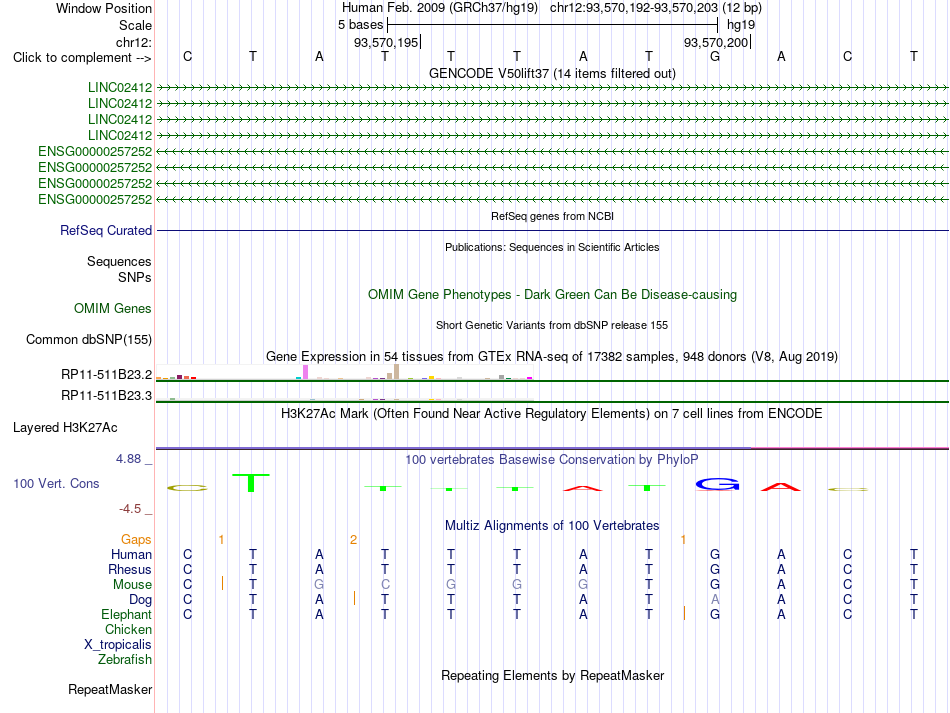The image size is (950, 713).
Task: Click the SNPs label of Publications track
Action: pos(135,277)
